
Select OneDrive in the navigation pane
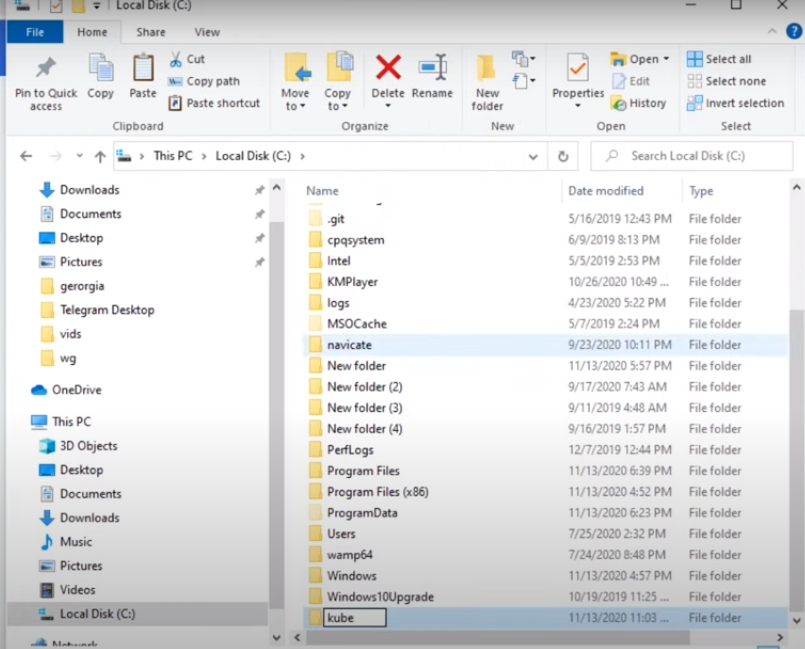point(76,390)
